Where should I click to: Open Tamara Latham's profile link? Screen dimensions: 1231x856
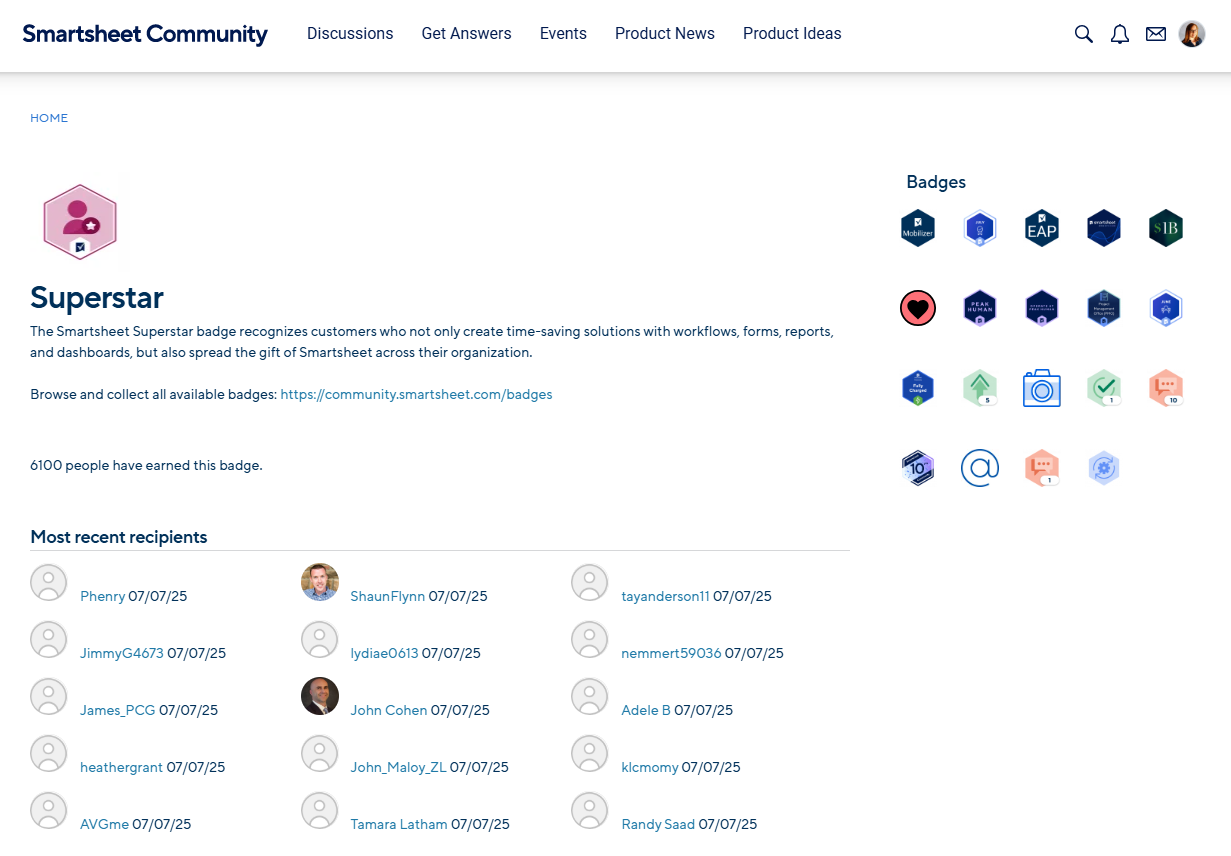(x=399, y=825)
